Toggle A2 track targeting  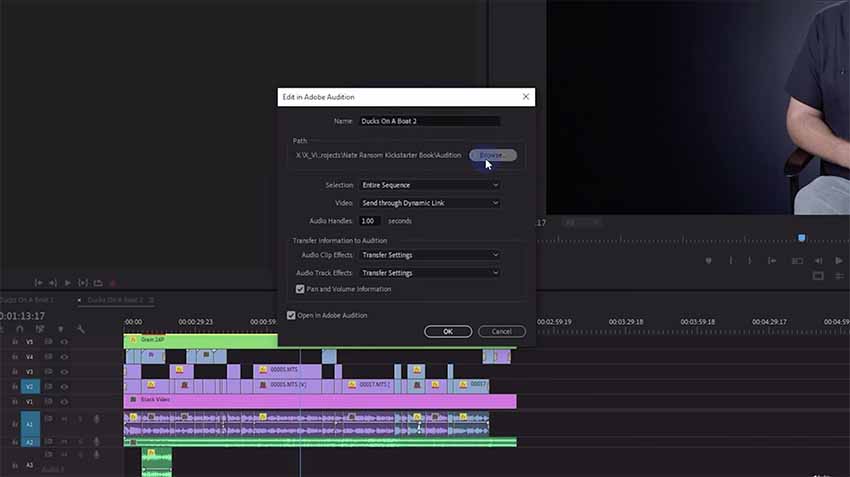point(30,442)
